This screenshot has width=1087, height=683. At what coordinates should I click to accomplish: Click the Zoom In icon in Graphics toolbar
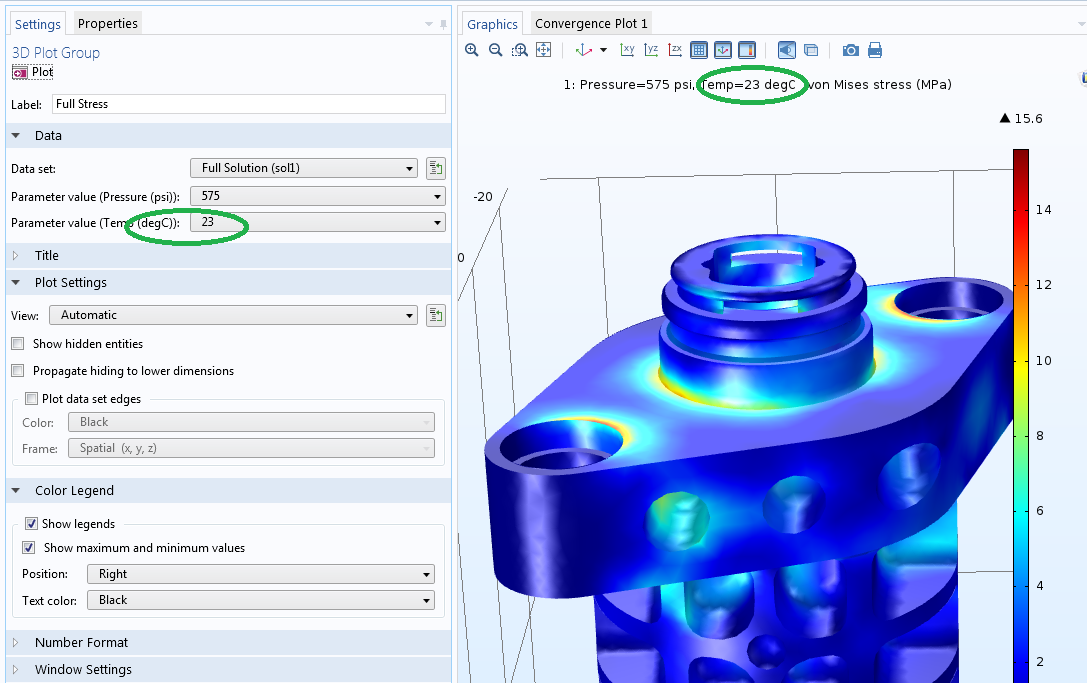point(472,50)
